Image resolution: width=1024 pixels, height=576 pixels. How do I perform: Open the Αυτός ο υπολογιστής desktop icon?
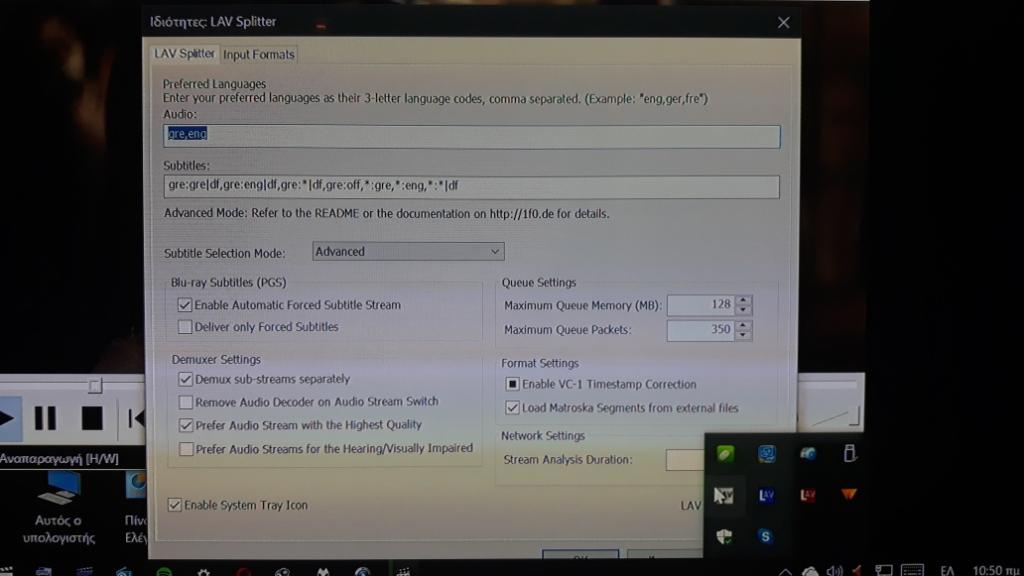pyautogui.click(x=59, y=508)
